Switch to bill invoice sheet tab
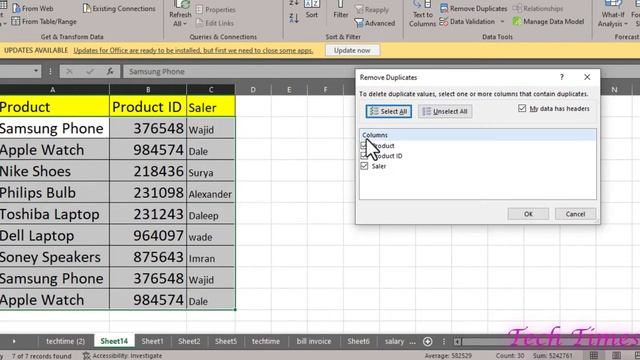640x360 pixels. click(x=314, y=341)
